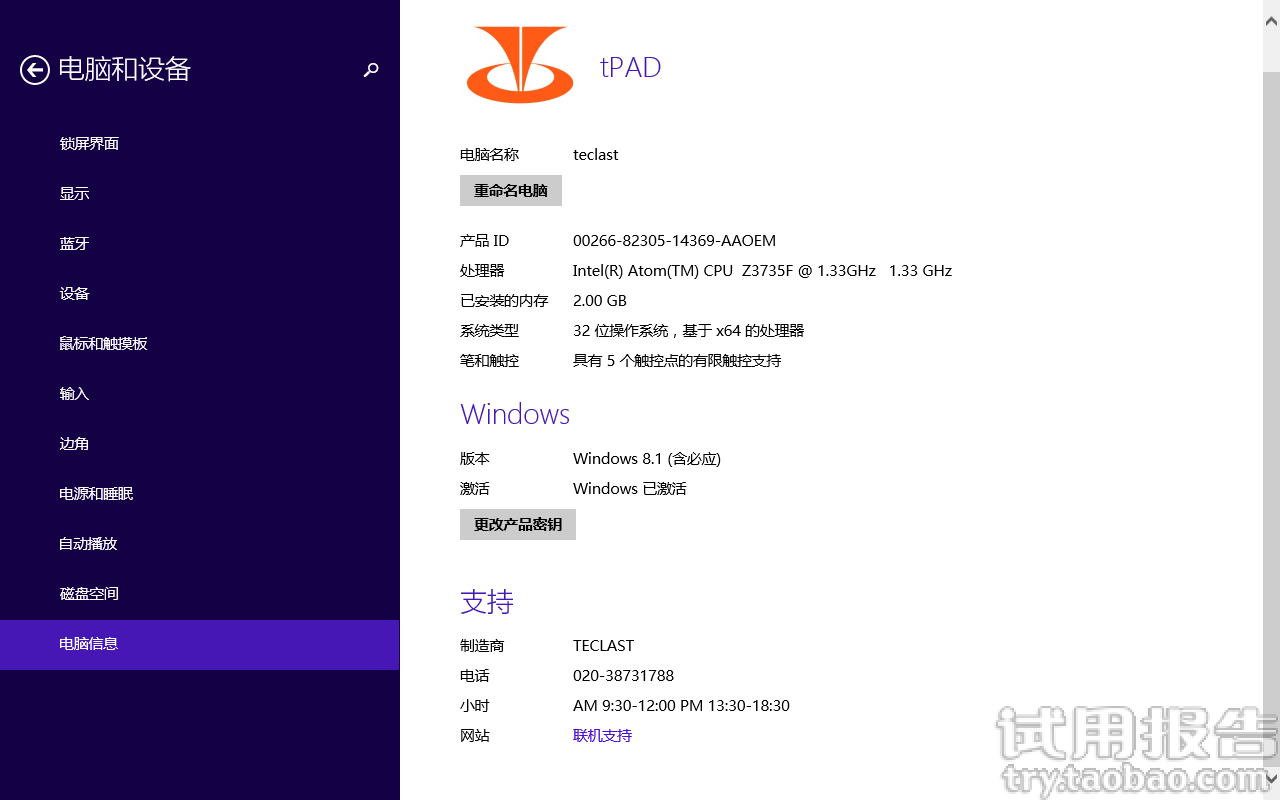Click the back arrow to leave PC and Devices
1280x800 pixels.
35,70
